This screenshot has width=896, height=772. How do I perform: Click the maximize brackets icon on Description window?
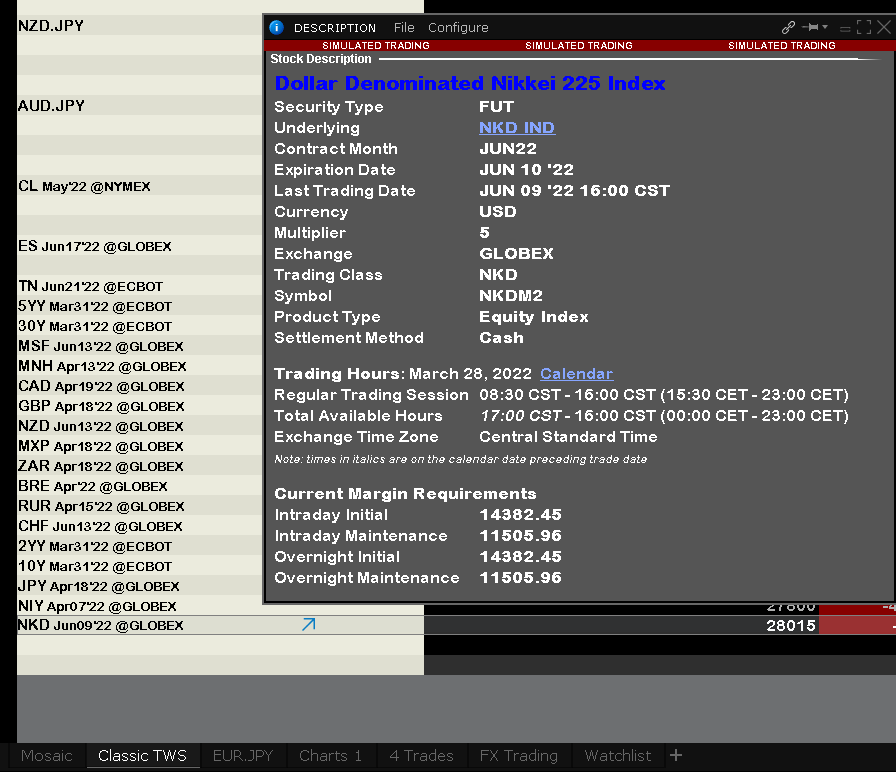pyautogui.click(x=864, y=27)
